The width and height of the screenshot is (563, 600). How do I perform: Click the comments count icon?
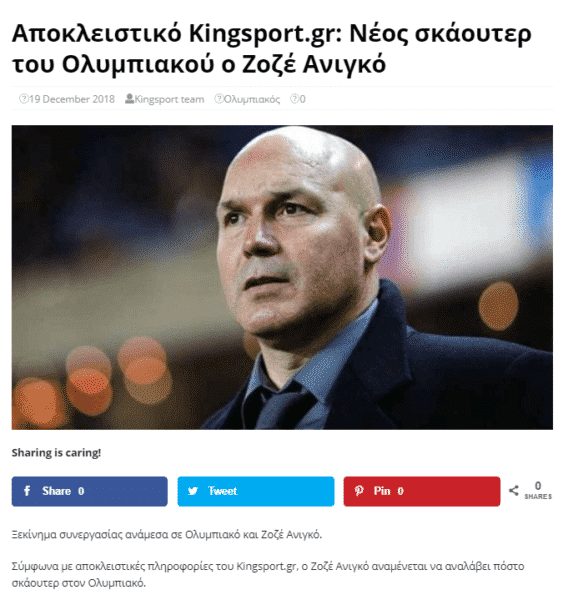click(294, 99)
